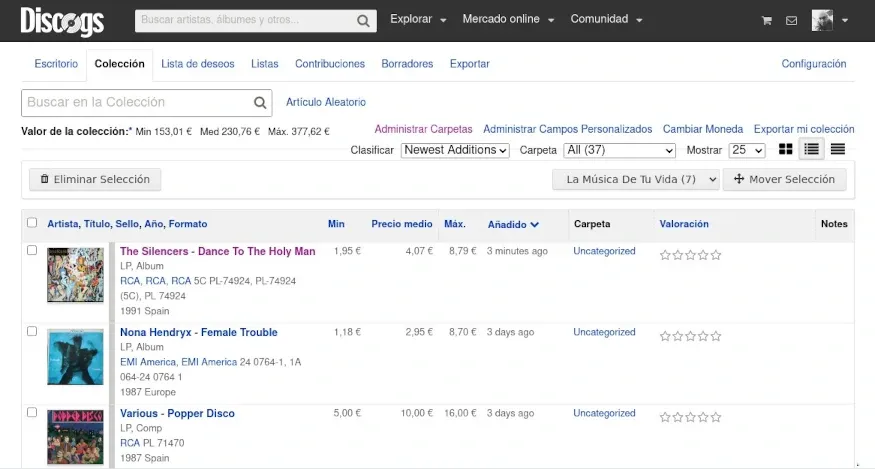Rate Nona Hendryx with five stars
The width and height of the screenshot is (875, 469).
pyautogui.click(x=716, y=336)
